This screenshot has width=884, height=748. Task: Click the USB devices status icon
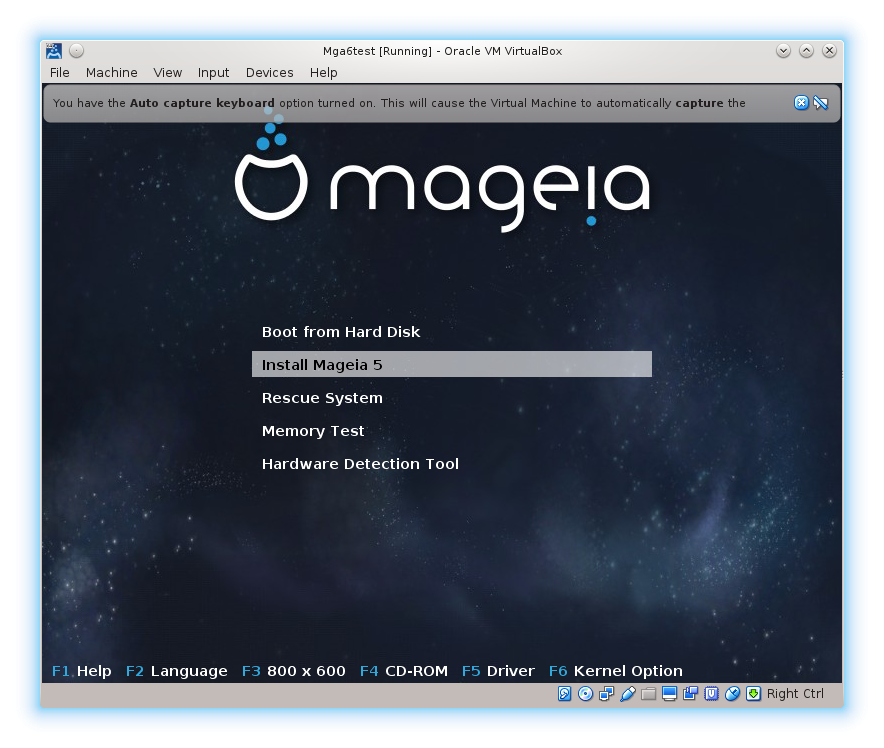click(627, 693)
